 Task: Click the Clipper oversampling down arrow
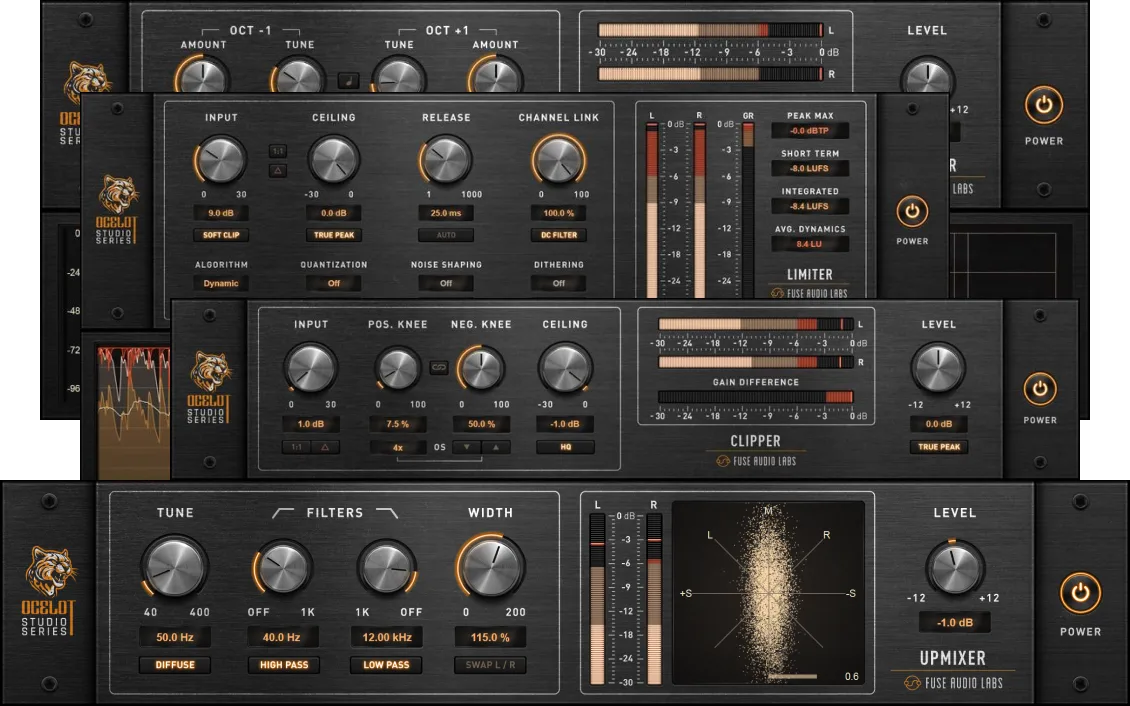point(466,447)
